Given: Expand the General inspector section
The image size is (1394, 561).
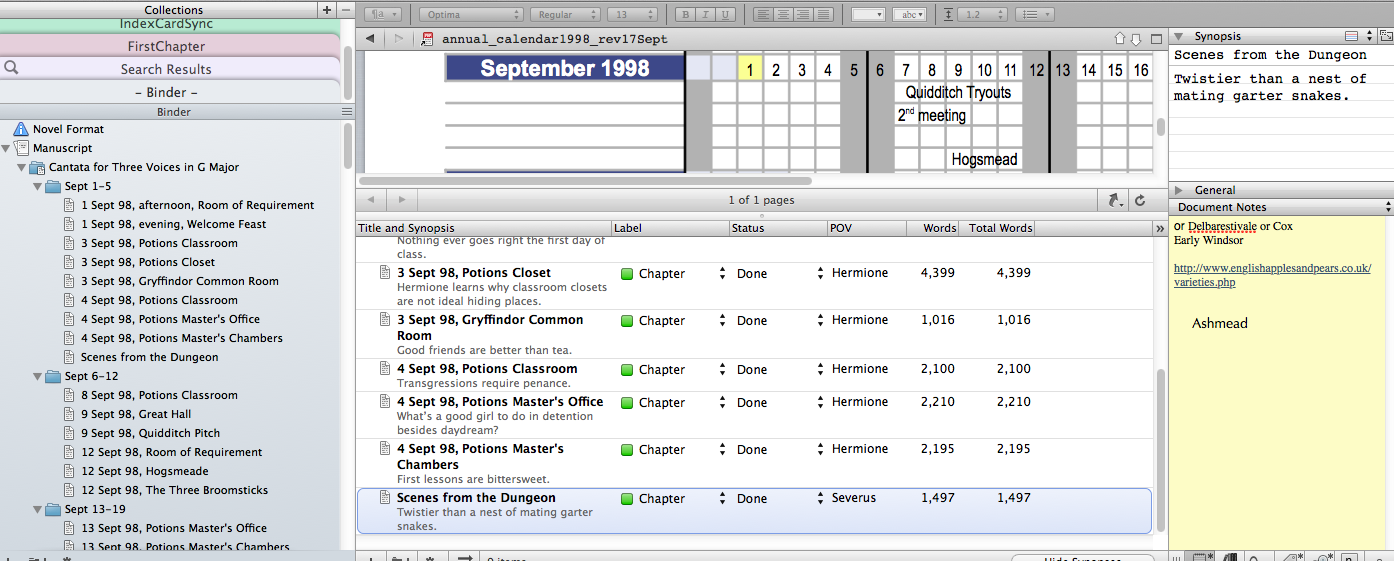Looking at the screenshot, I should (1179, 190).
